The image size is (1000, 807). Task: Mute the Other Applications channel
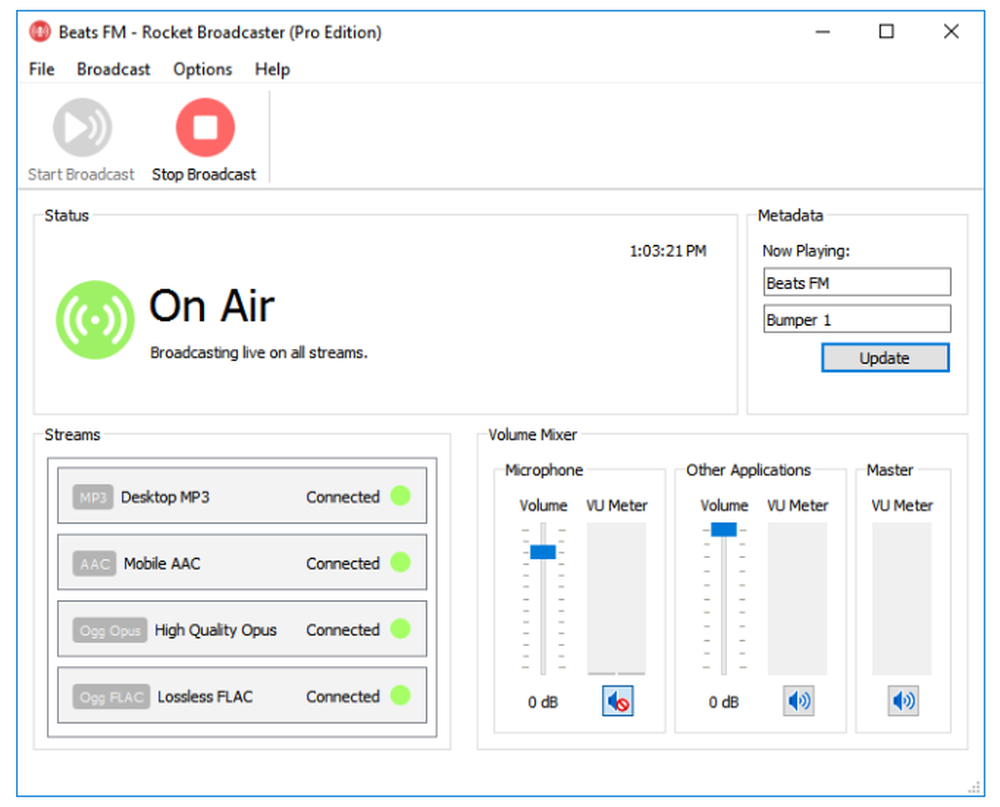798,701
